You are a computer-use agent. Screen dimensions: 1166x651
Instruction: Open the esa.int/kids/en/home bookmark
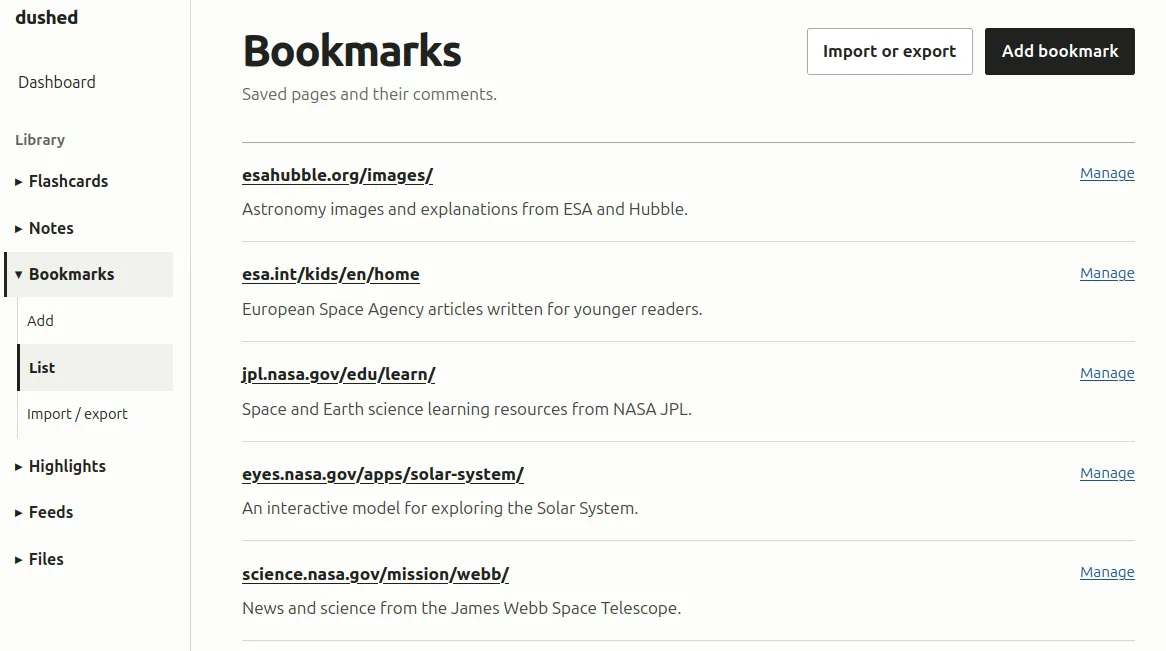pyautogui.click(x=331, y=275)
